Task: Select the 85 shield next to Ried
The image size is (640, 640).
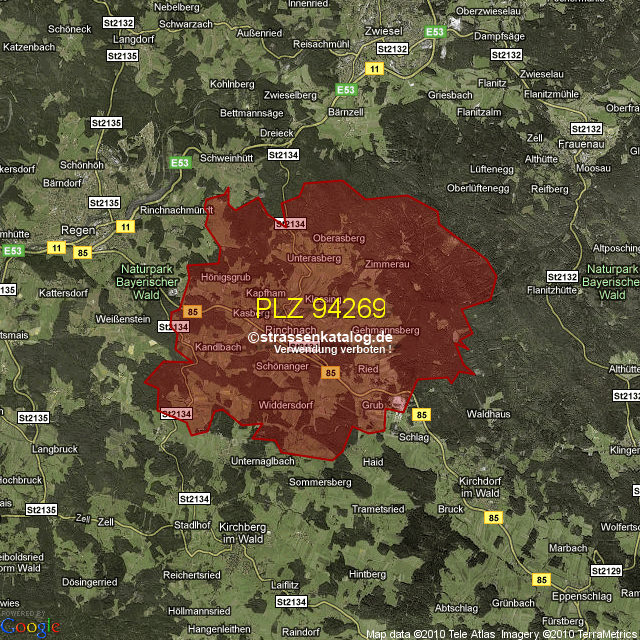Action: coord(330,373)
